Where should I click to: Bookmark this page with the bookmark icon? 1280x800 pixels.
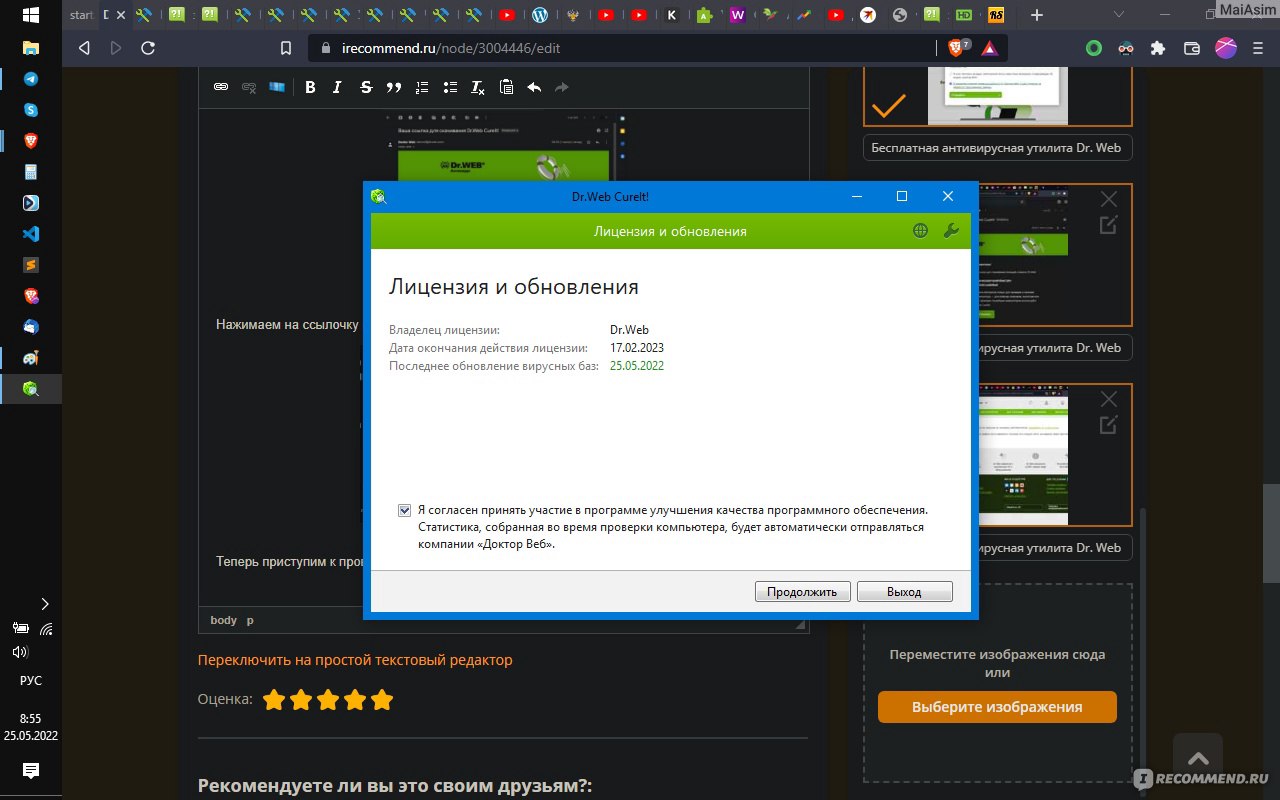[x=286, y=48]
